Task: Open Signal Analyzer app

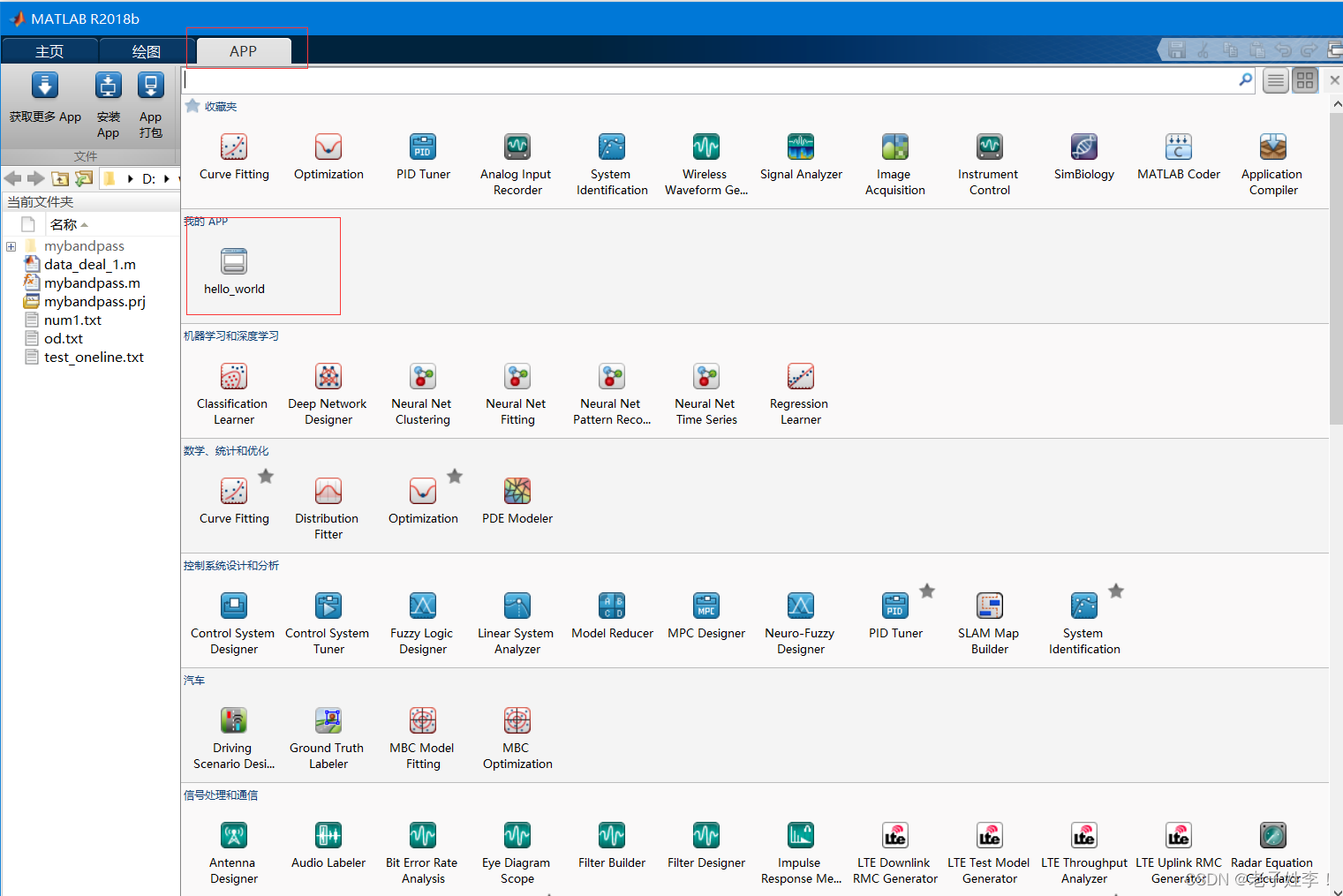Action: (x=801, y=157)
